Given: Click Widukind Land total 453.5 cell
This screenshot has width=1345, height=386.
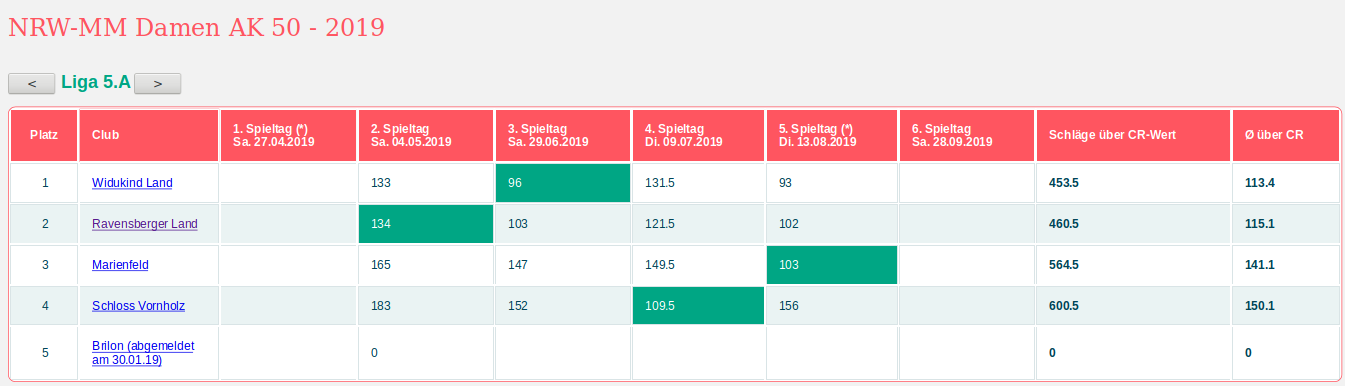Looking at the screenshot, I should 1134,183.
